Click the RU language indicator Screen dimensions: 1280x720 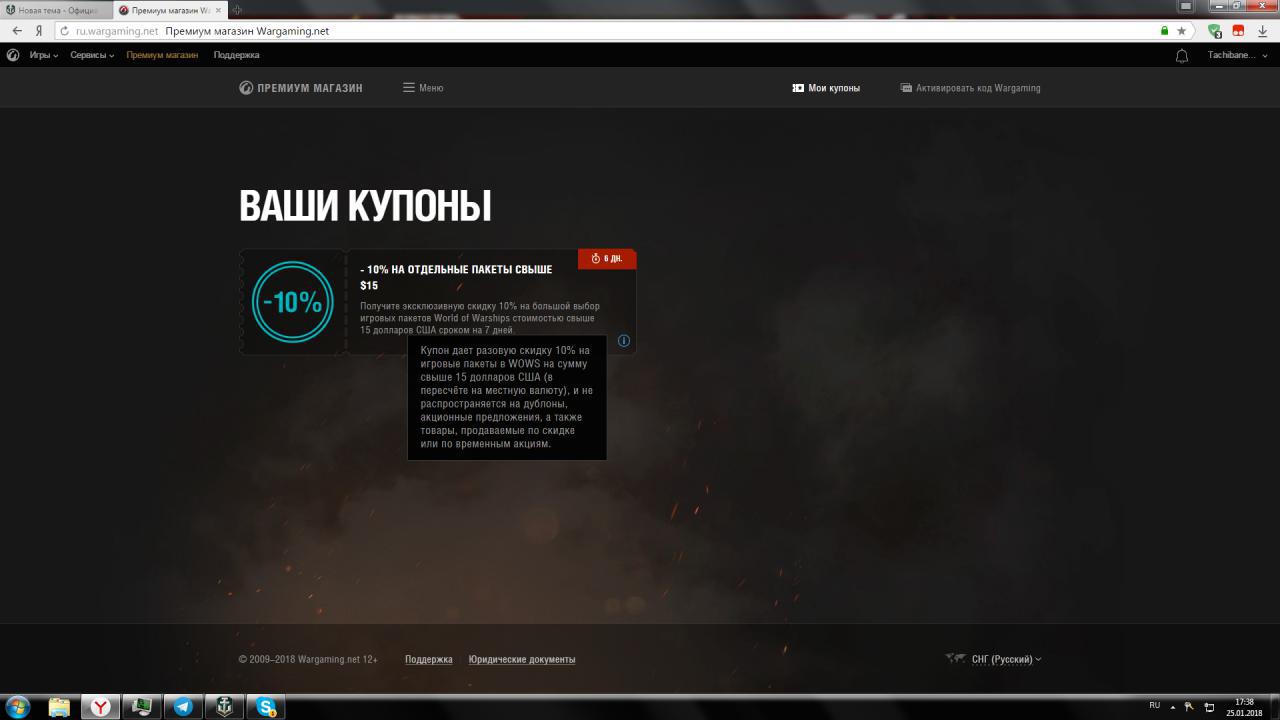pos(1155,705)
